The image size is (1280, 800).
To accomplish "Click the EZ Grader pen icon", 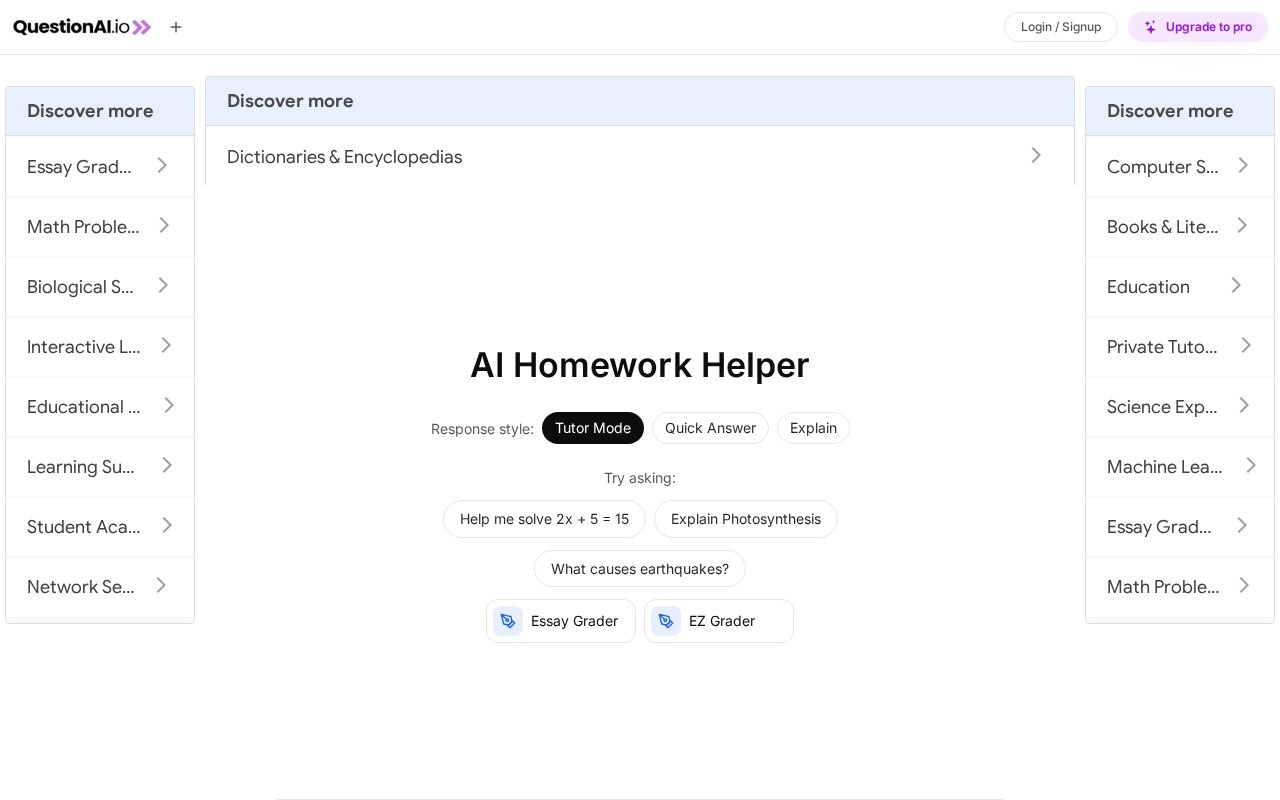I will click(666, 621).
